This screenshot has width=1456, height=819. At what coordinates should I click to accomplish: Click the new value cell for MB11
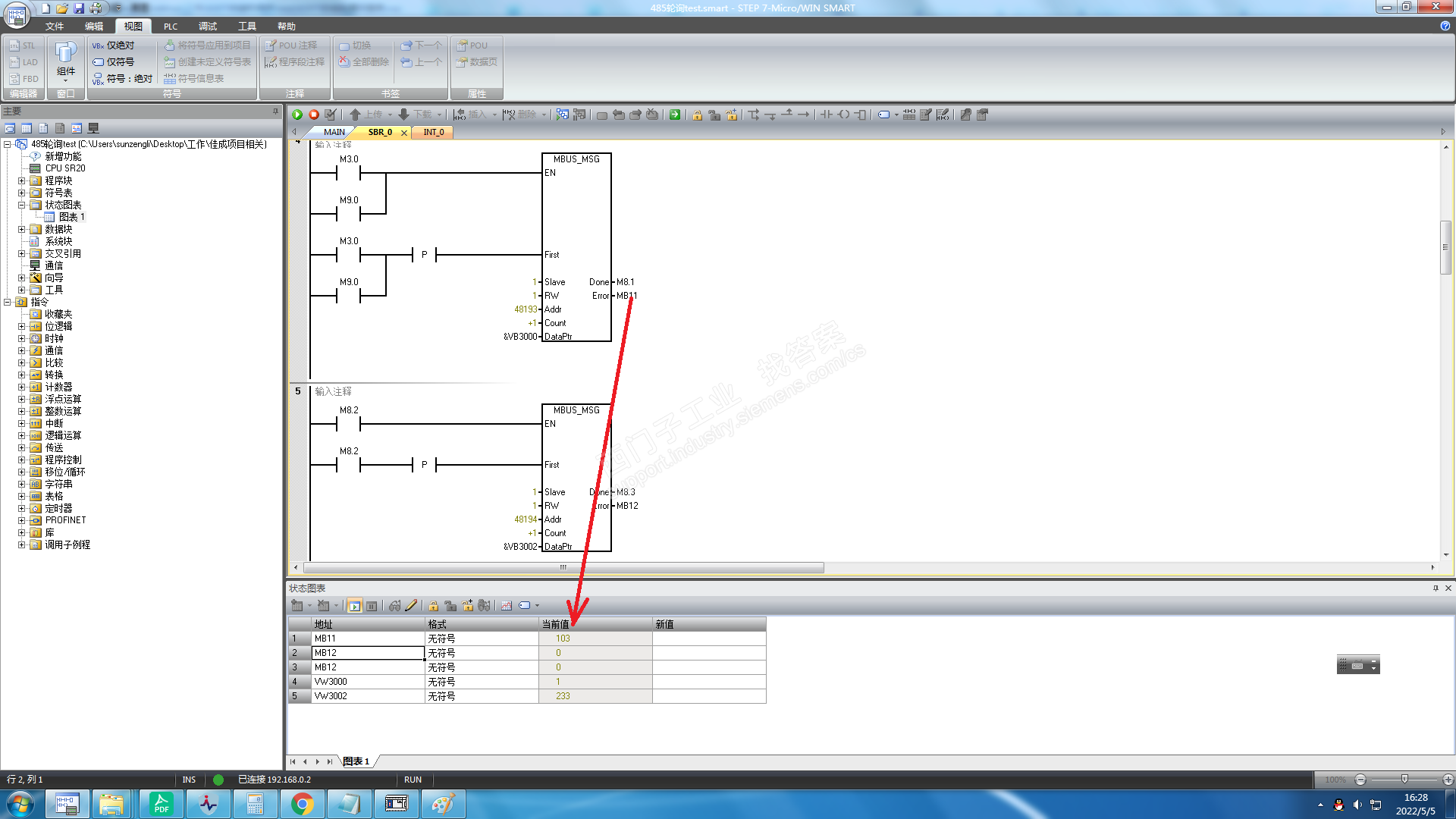coord(708,639)
